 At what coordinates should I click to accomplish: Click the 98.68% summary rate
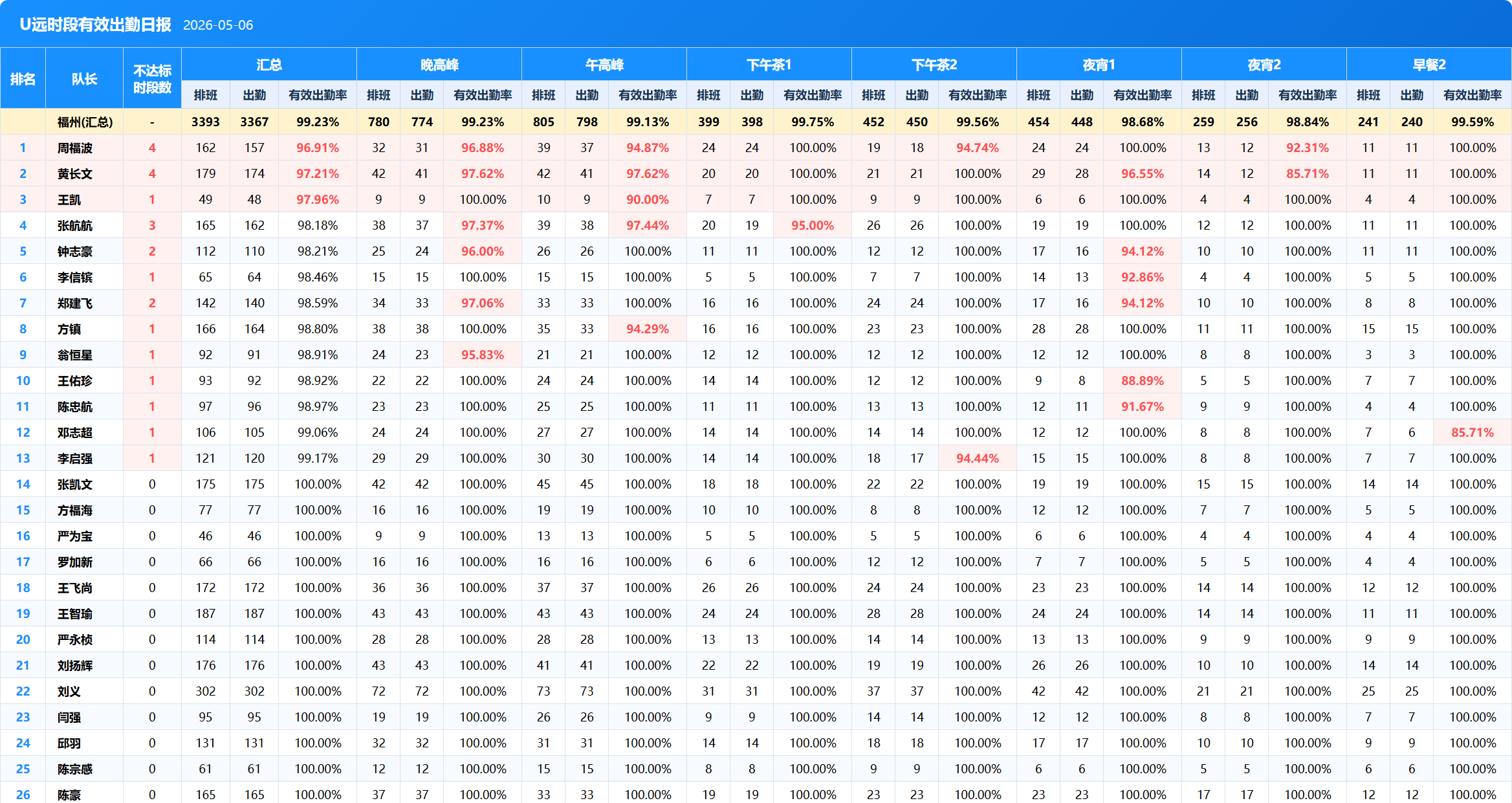1143,122
